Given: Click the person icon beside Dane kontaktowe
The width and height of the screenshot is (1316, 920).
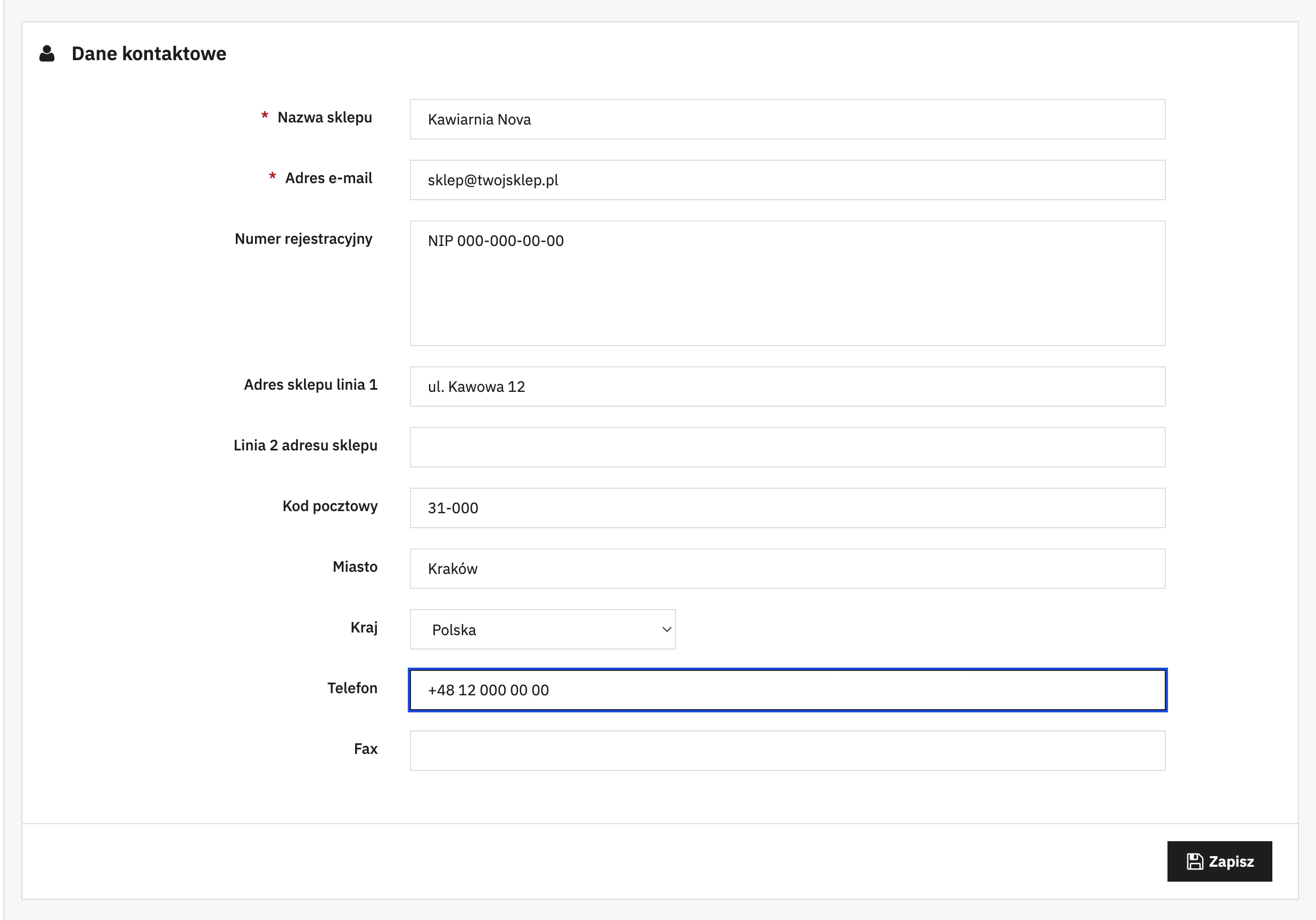Looking at the screenshot, I should coord(47,53).
